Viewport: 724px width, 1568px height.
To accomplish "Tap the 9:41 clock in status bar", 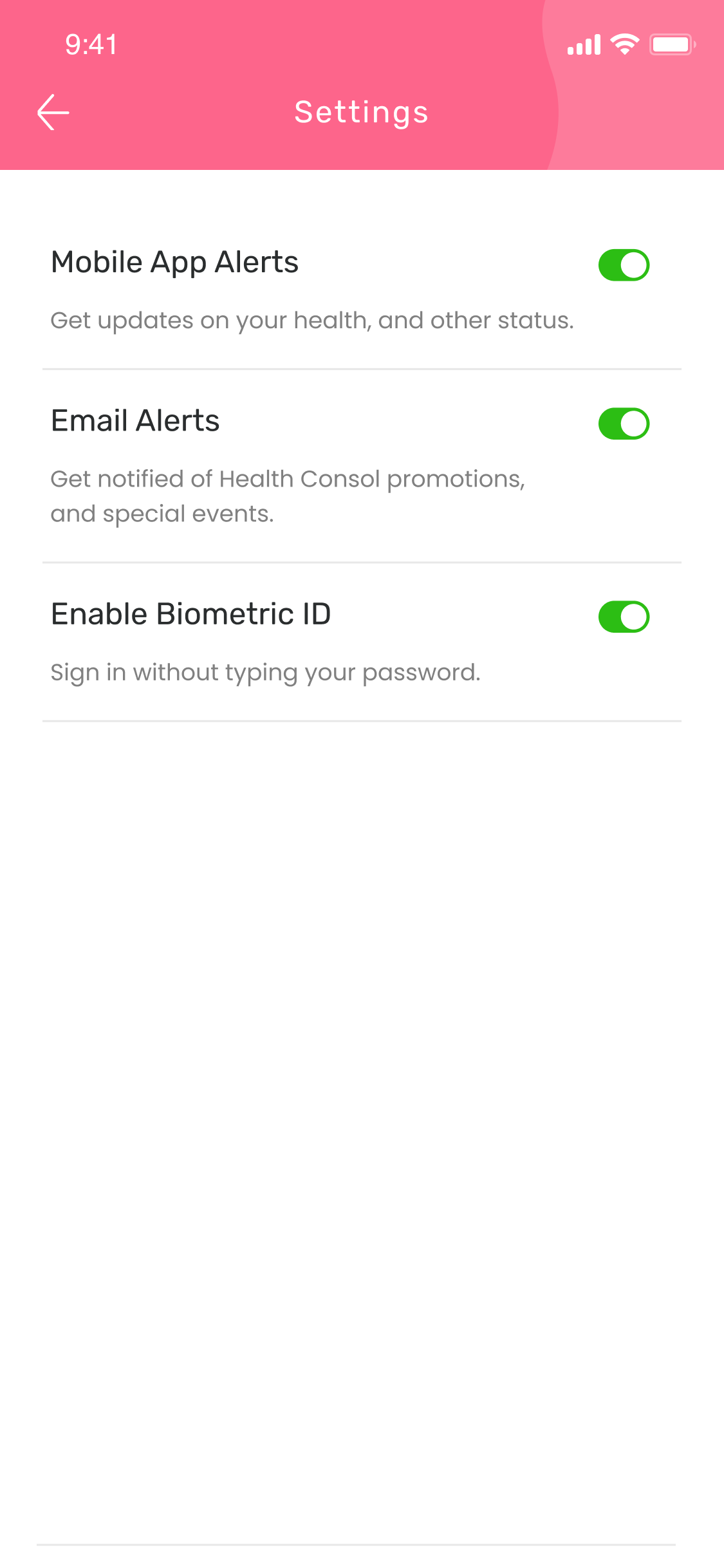I will click(91, 44).
